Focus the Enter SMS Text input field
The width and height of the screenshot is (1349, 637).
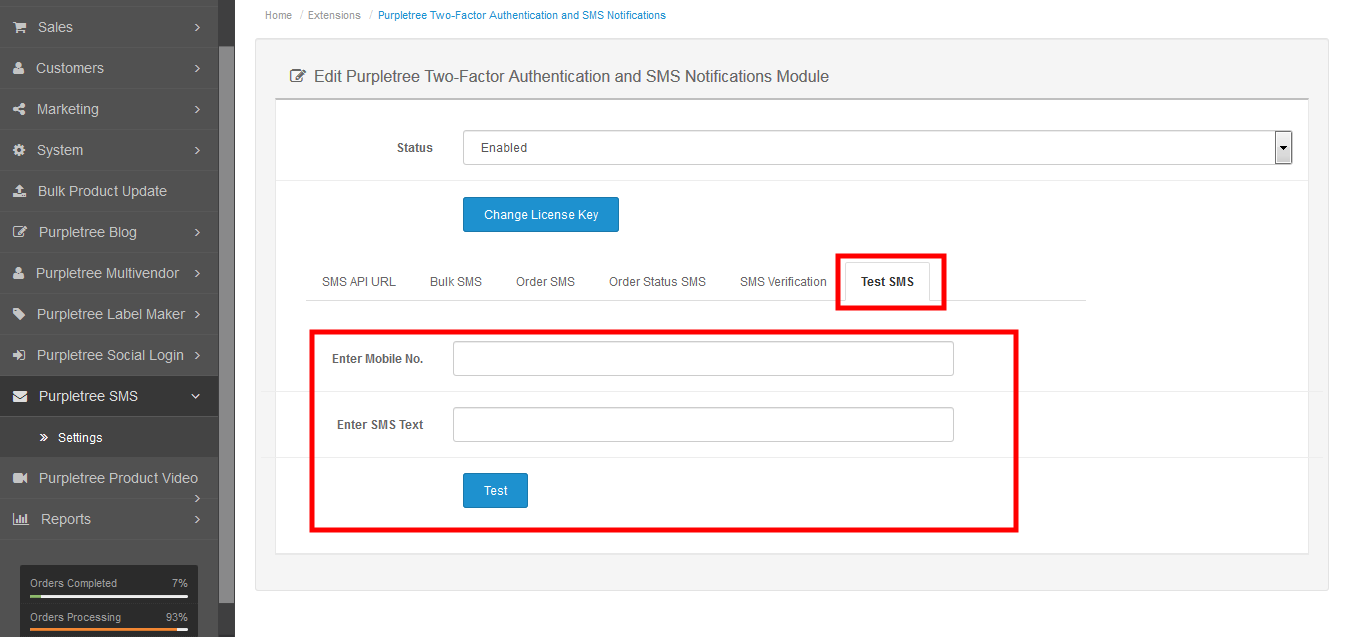tap(703, 424)
